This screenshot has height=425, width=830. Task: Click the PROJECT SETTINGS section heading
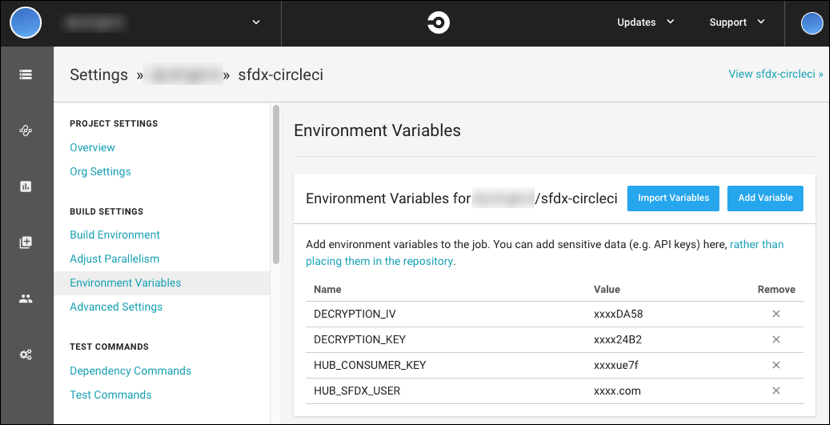point(114,123)
